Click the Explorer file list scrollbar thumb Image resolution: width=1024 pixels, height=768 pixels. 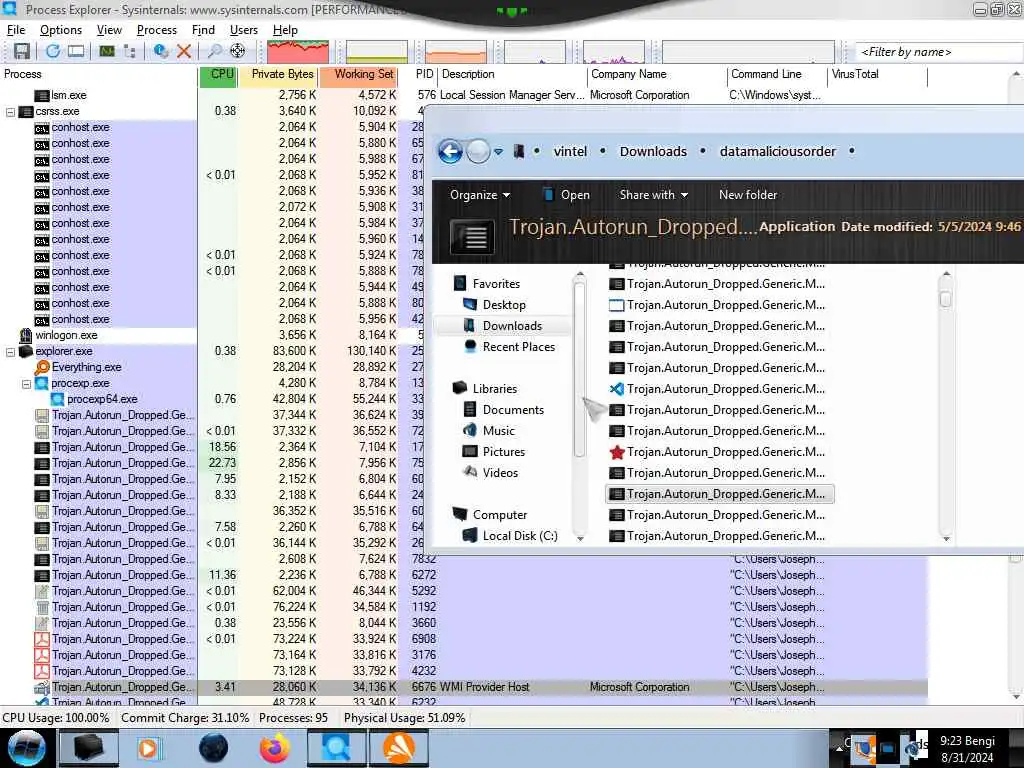tap(945, 299)
